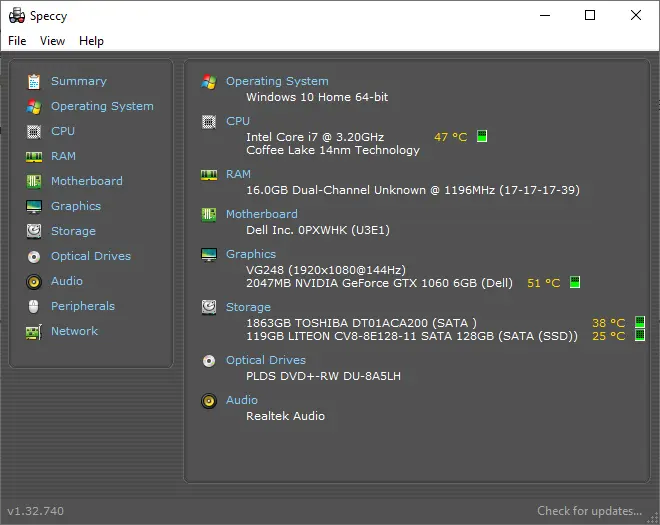Image resolution: width=660 pixels, height=525 pixels.
Task: Click the Realtek Audio text
Action: pyautogui.click(x=285, y=416)
